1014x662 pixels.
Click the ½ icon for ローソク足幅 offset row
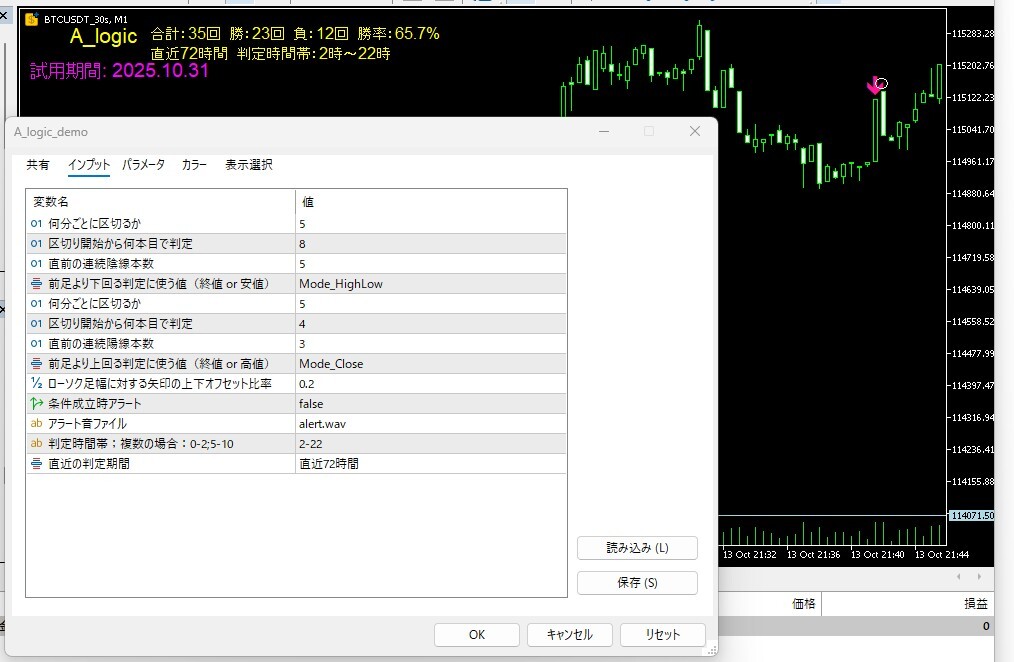(36, 384)
